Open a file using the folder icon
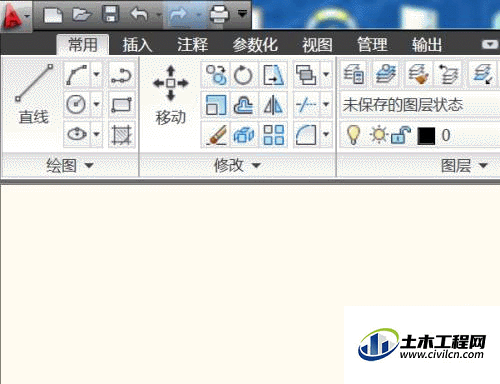This screenshot has width=500, height=384. click(x=82, y=15)
